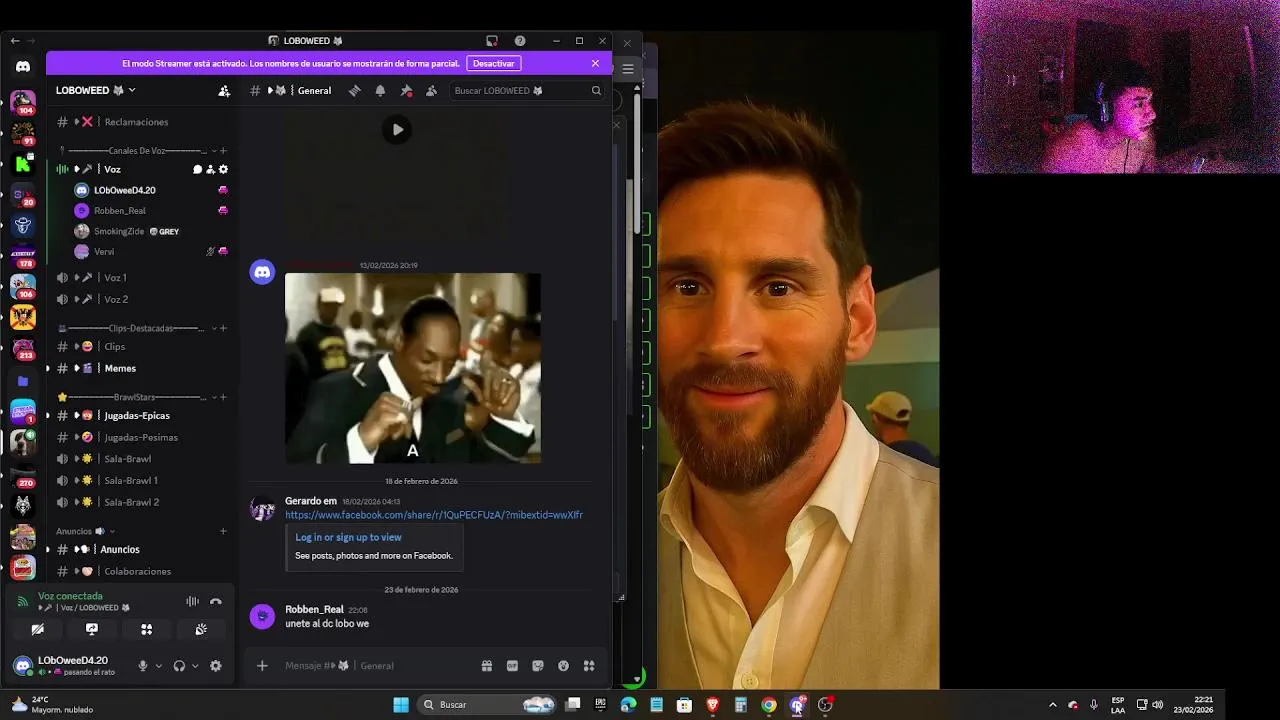Image resolution: width=1280 pixels, height=720 pixels.
Task: Toggle noise suppression waveform icon
Action: pos(192,601)
